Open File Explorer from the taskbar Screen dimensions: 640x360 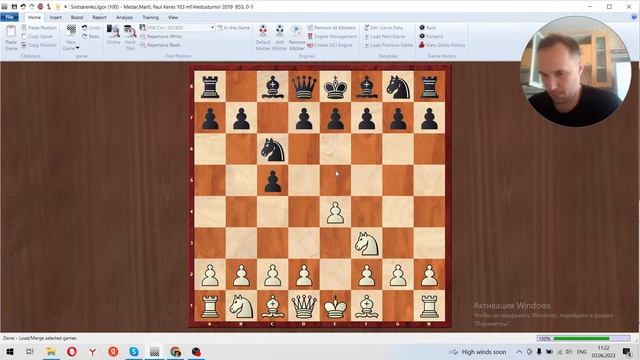coord(51,351)
